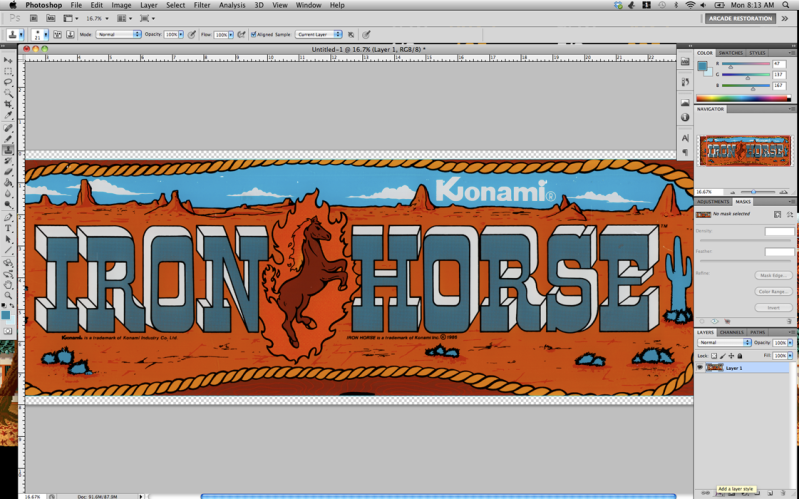Add a vector mask in Masks panel
Image resolution: width=799 pixels, height=499 pixels.
pos(790,215)
